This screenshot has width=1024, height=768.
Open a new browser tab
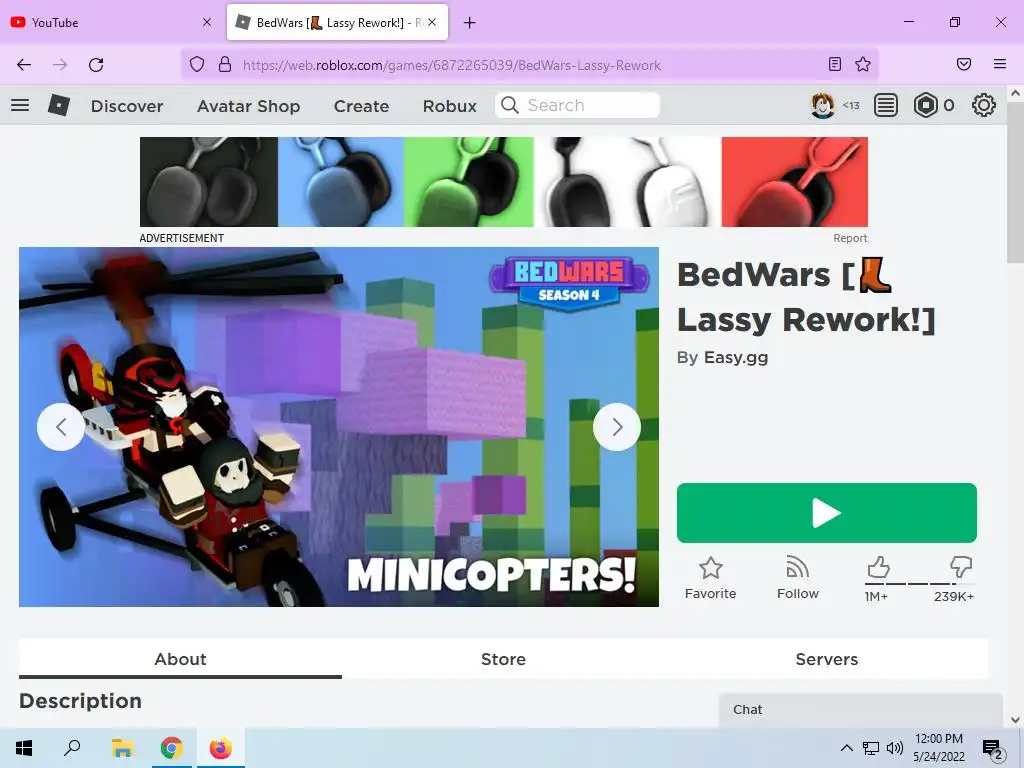[x=469, y=23]
